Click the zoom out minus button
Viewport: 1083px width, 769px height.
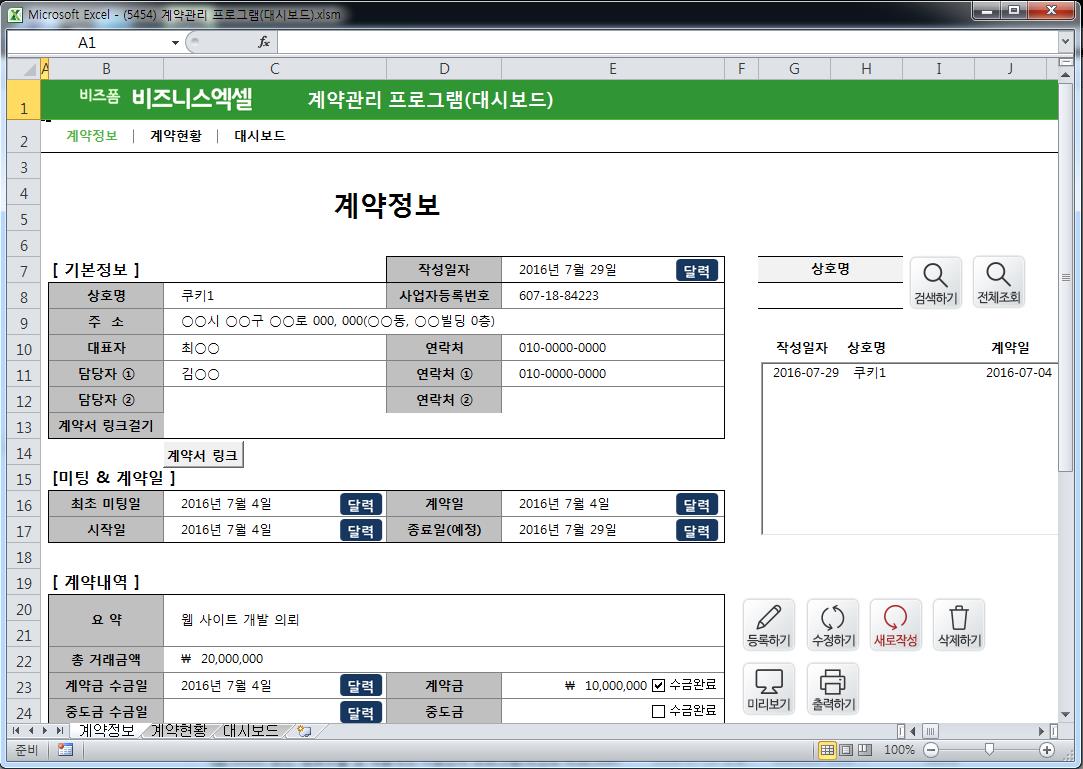point(931,750)
